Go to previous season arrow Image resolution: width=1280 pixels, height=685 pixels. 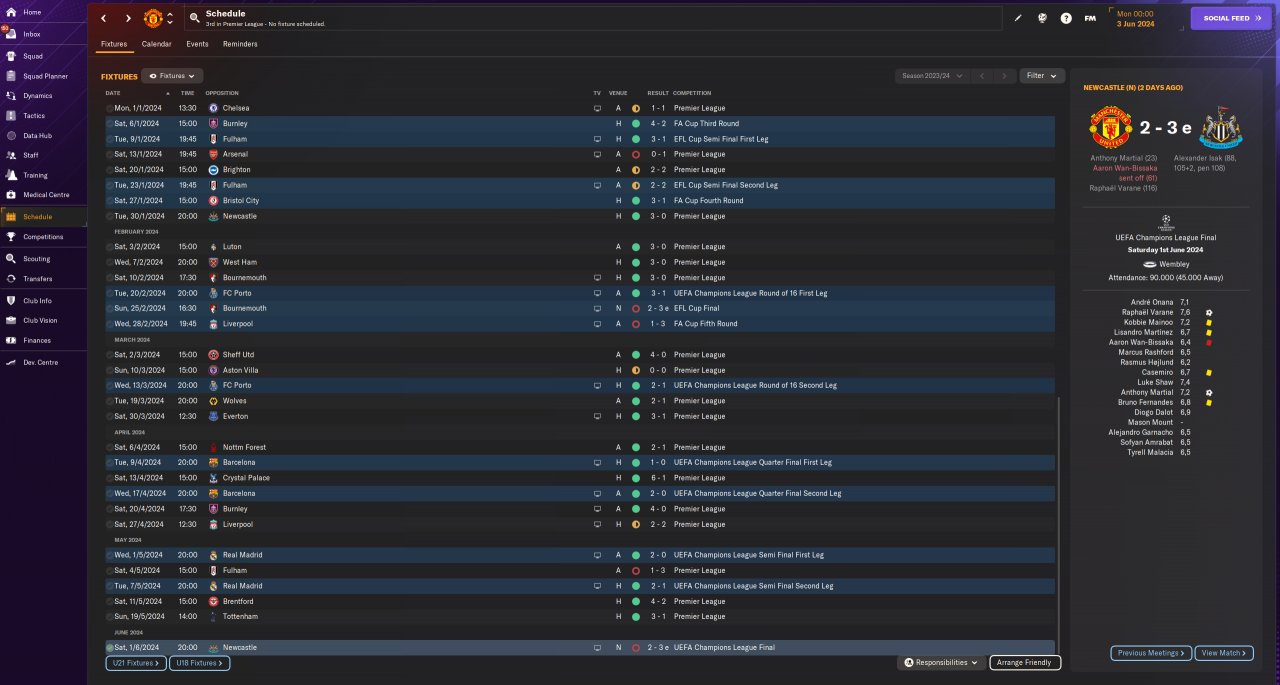click(x=982, y=76)
